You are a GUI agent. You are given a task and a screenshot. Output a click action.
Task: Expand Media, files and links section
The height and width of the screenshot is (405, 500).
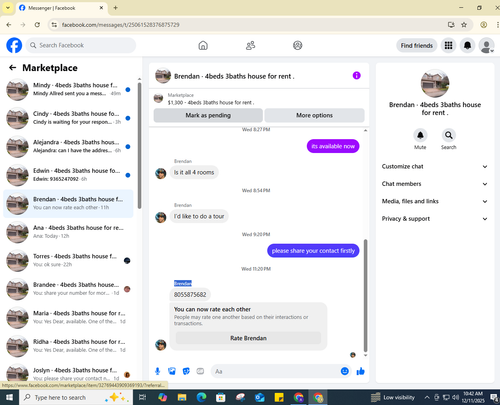click(x=435, y=201)
